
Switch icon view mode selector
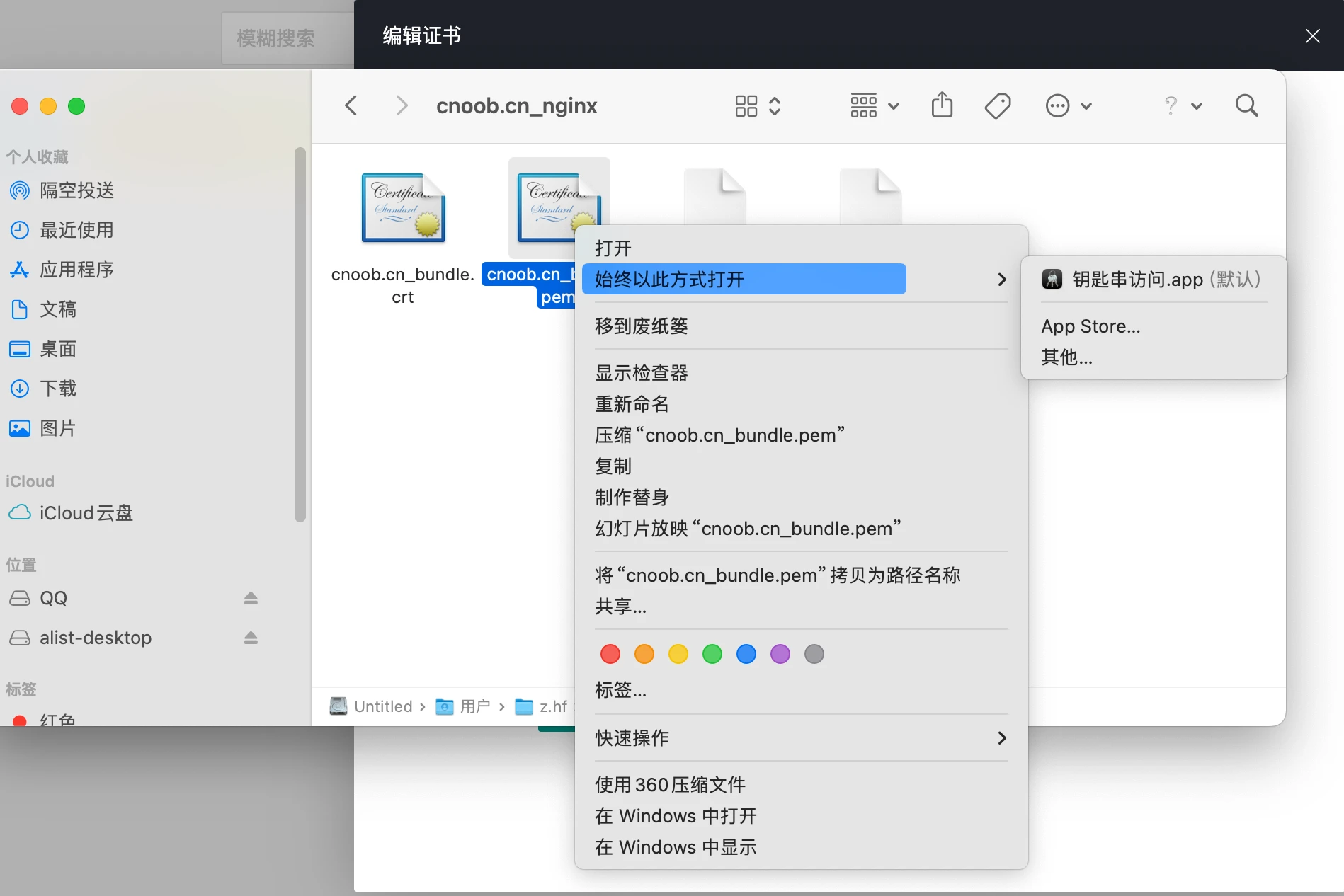tap(757, 106)
